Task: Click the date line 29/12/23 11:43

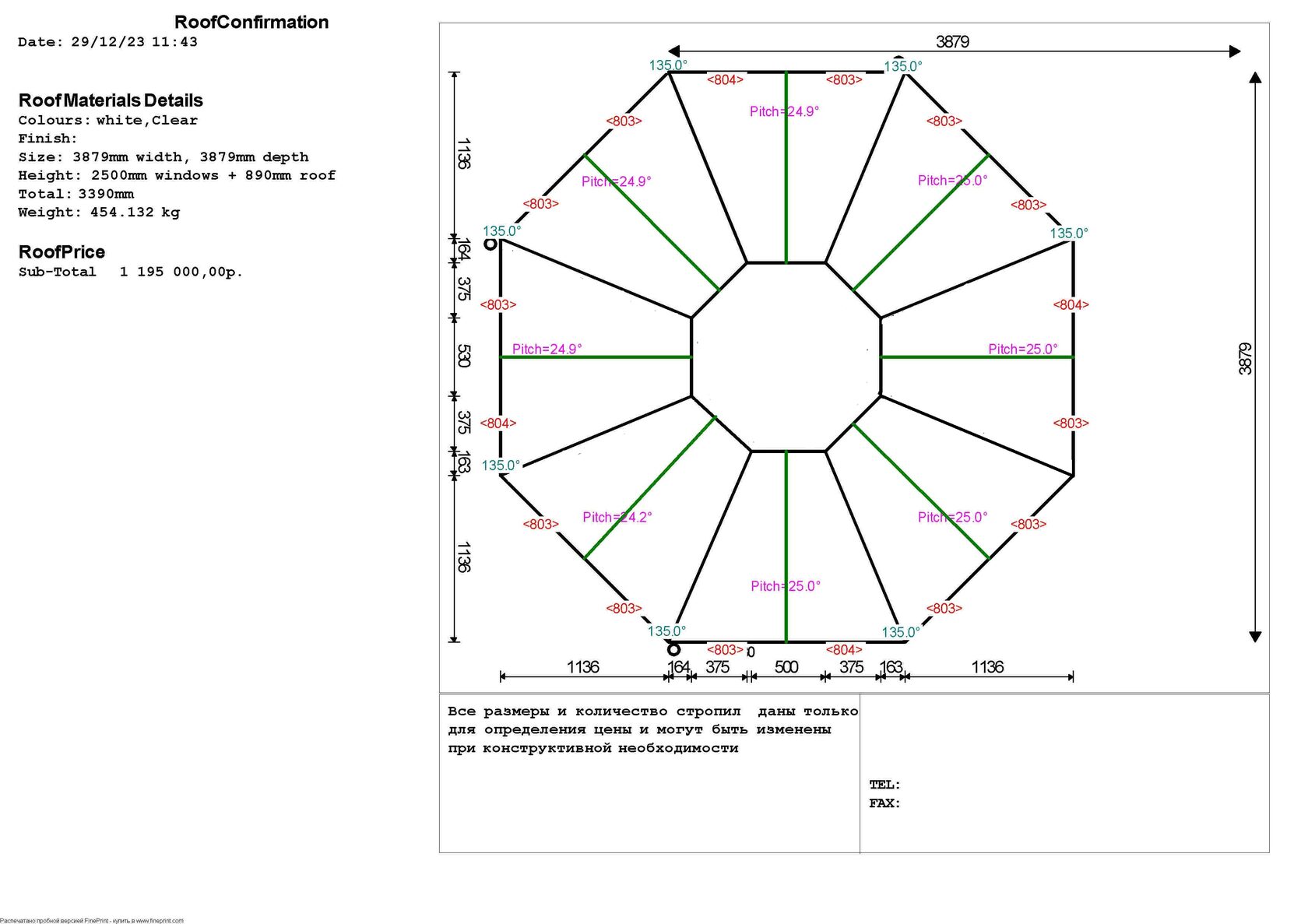Action: point(107,42)
